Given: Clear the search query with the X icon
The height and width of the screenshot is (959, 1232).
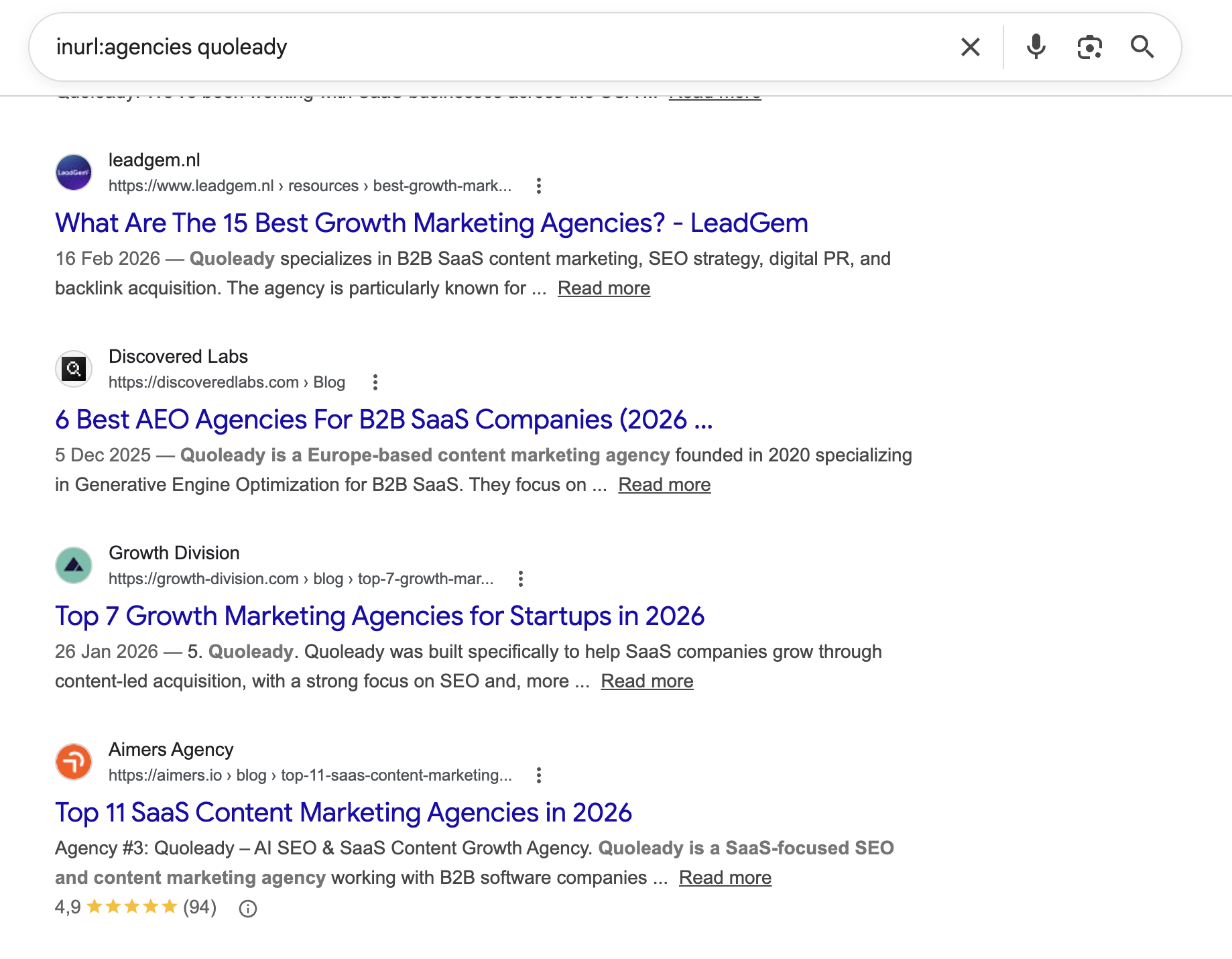Looking at the screenshot, I should [969, 46].
